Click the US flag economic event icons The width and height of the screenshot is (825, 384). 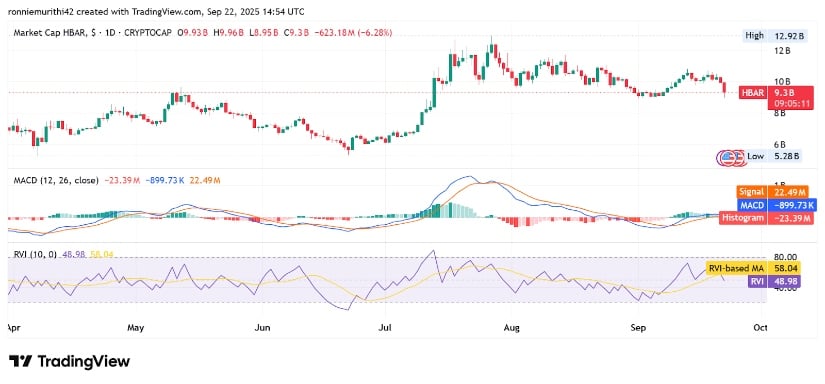[x=731, y=157]
